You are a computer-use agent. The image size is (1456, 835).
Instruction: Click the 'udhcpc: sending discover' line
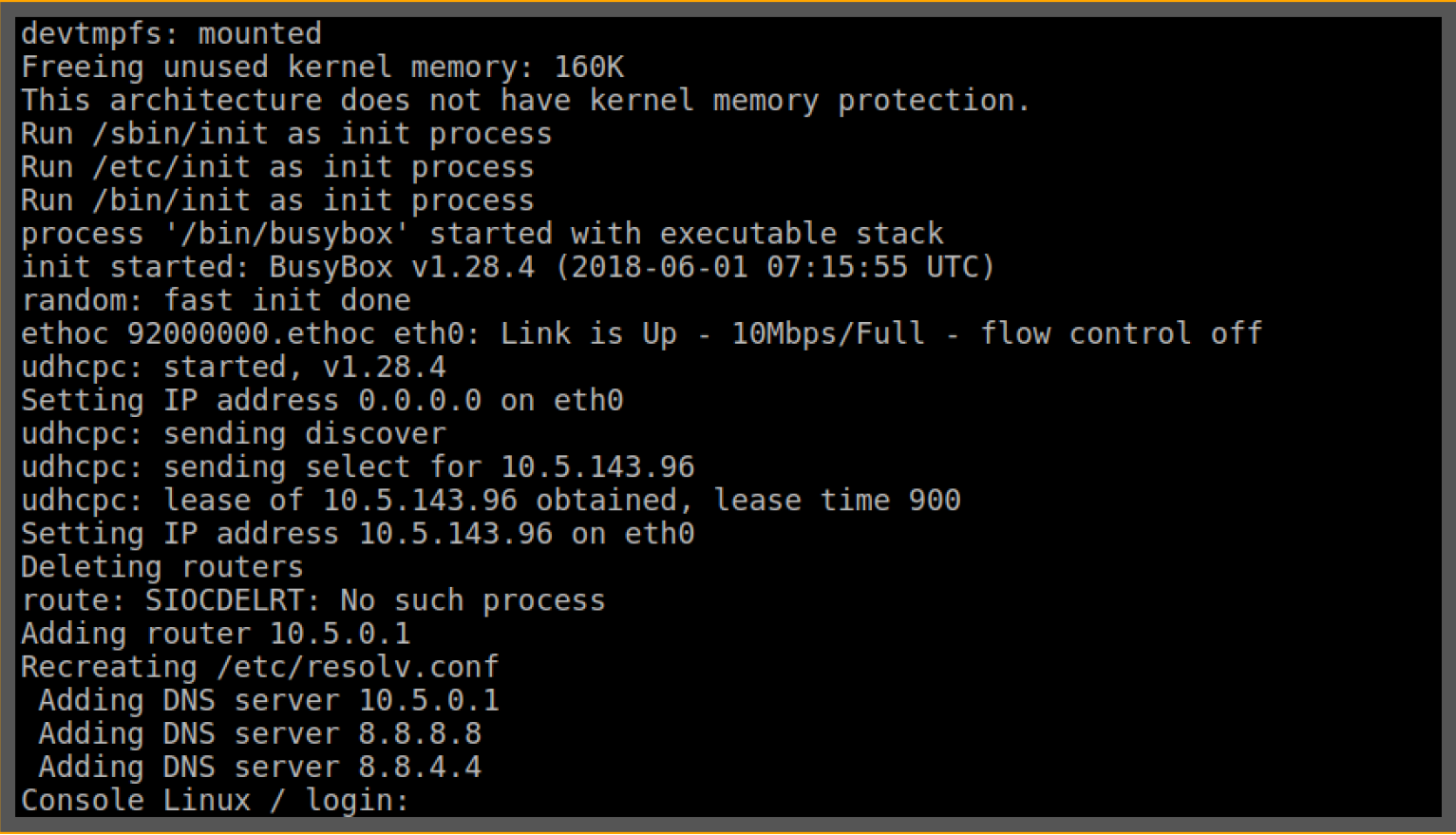(233, 434)
